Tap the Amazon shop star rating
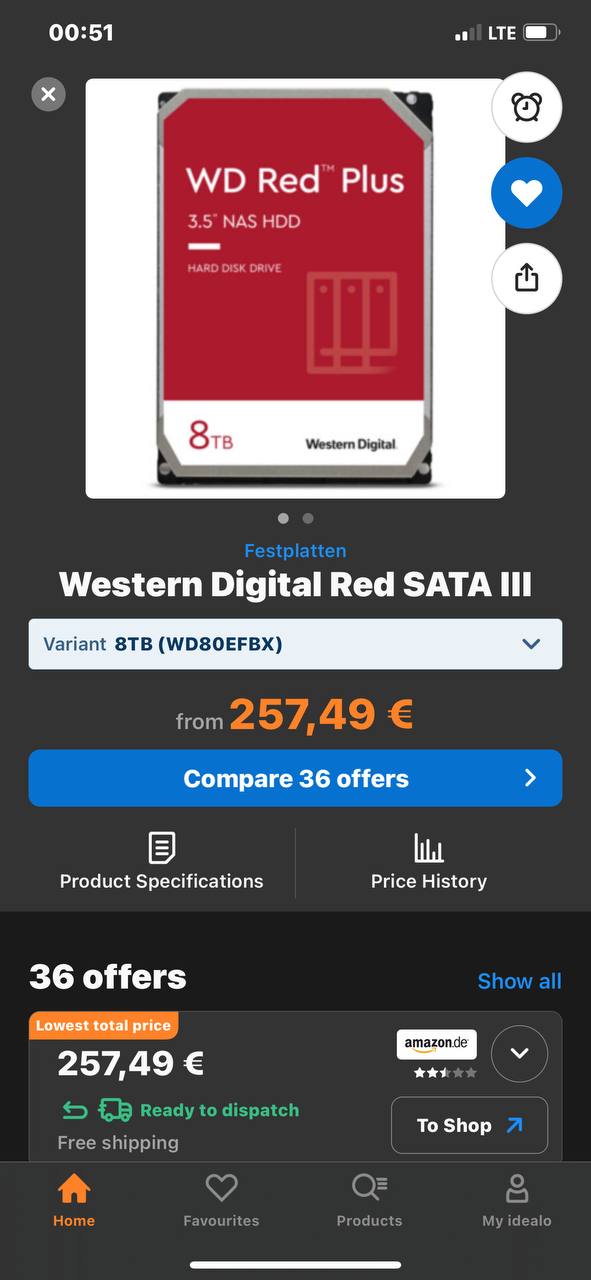591x1280 pixels. tap(446, 1073)
